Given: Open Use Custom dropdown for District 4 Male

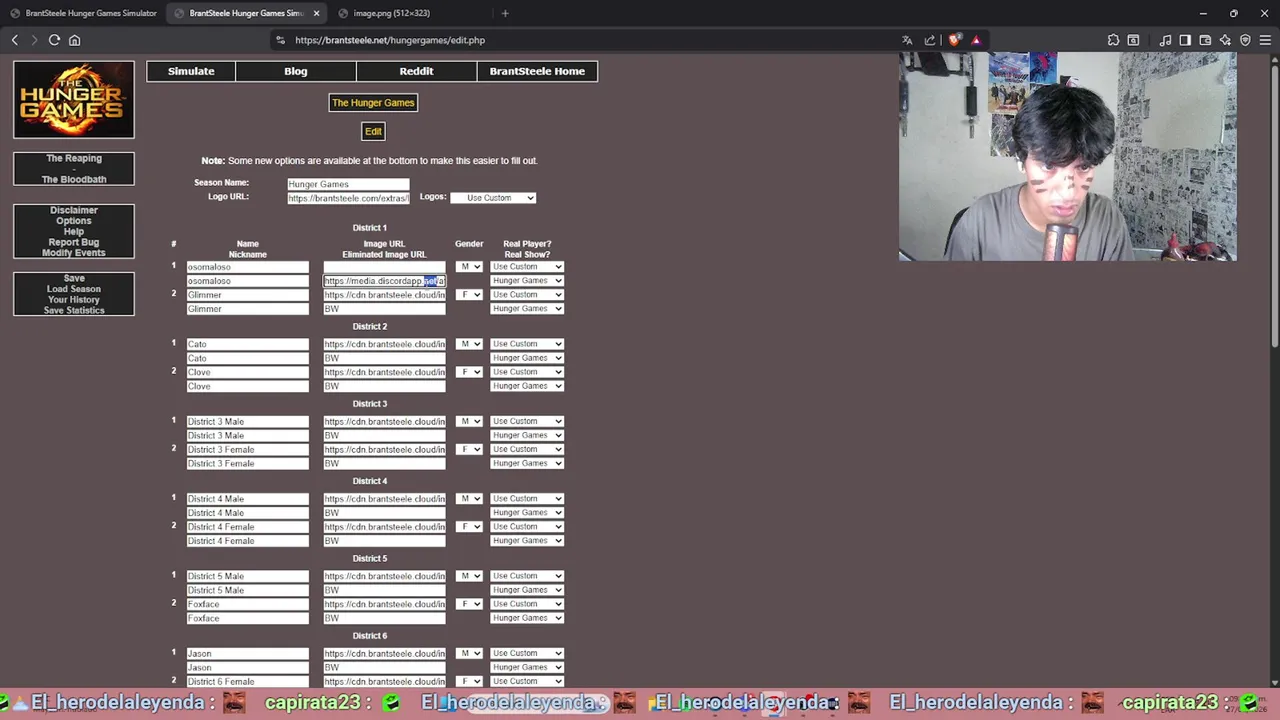Looking at the screenshot, I should 527,499.
